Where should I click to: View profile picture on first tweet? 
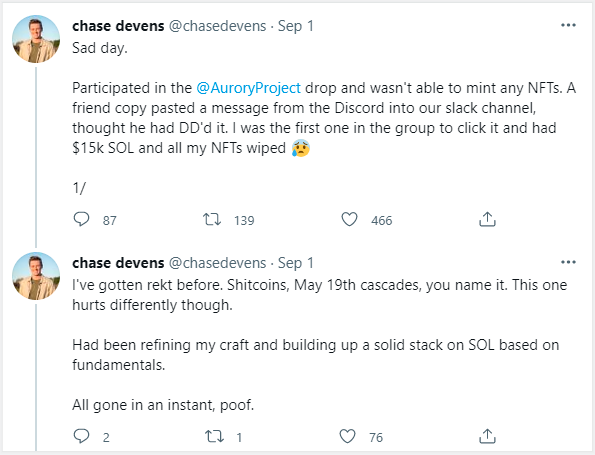click(36, 39)
